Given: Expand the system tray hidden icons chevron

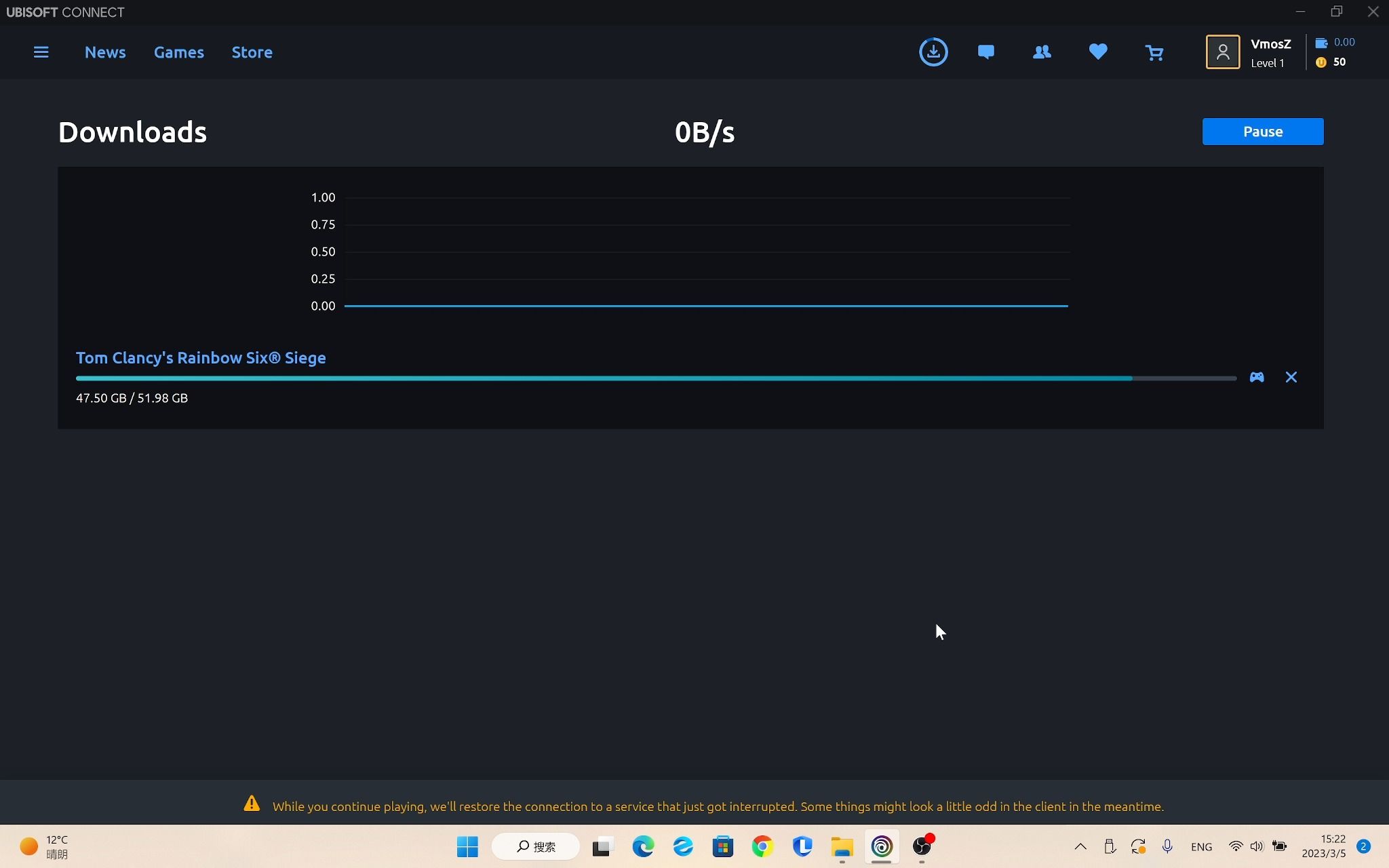Looking at the screenshot, I should pos(1080,846).
